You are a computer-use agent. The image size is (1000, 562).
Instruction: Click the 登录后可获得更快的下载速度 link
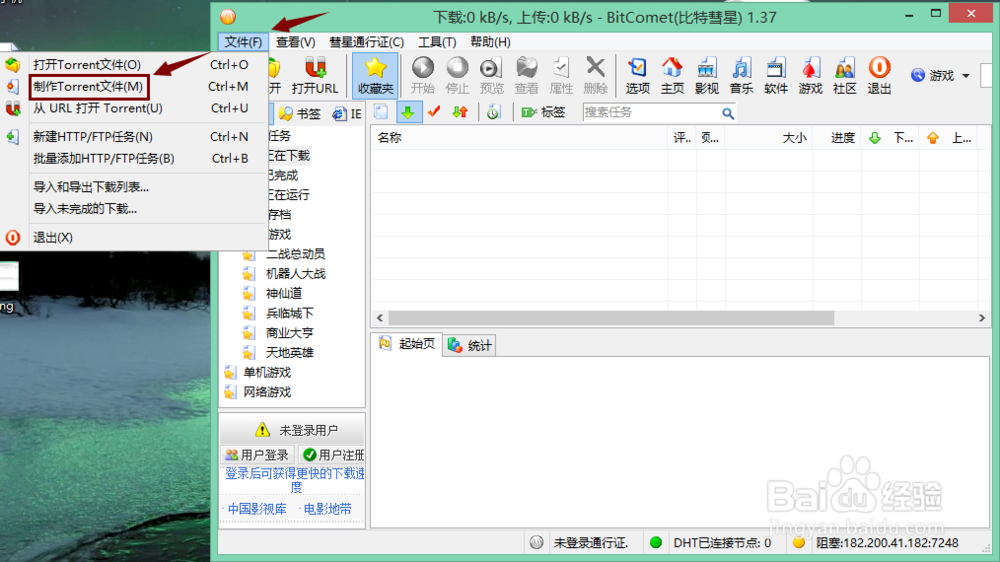[x=295, y=480]
